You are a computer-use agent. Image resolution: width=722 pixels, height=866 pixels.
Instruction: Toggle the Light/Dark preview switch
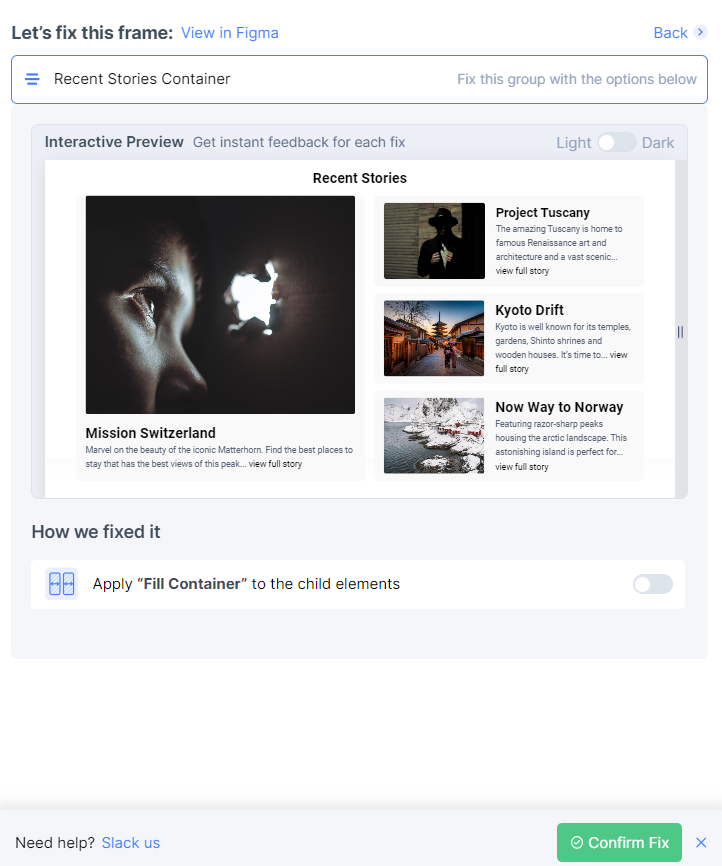616,142
